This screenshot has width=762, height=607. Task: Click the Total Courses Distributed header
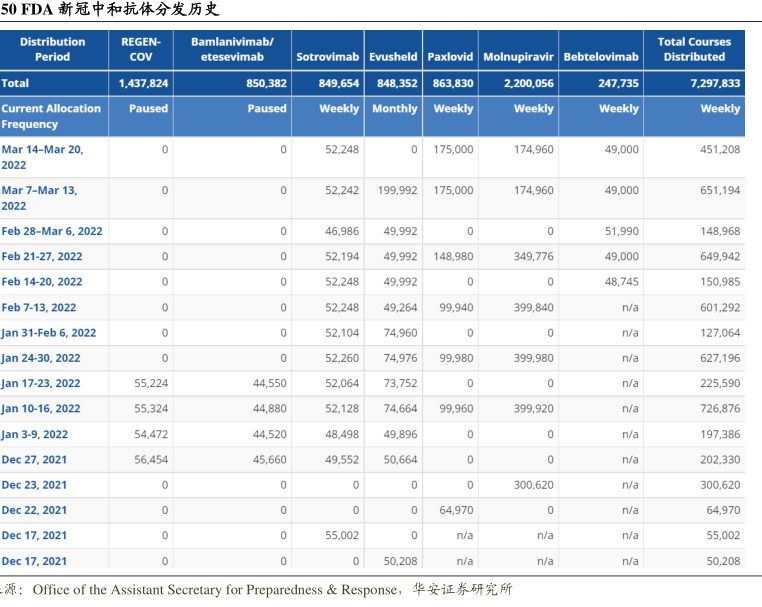694,49
